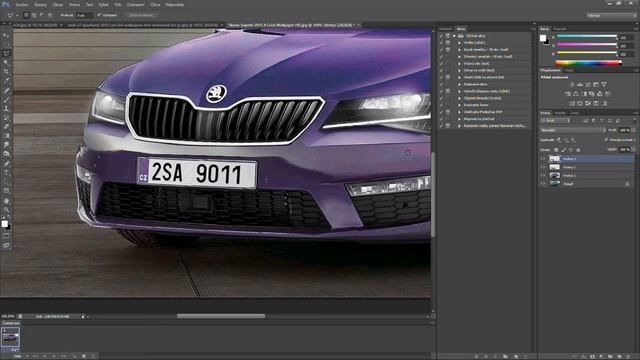The height and width of the screenshot is (360, 640).
Task: Click the Subtract from selection mode icon
Action: coord(42,15)
